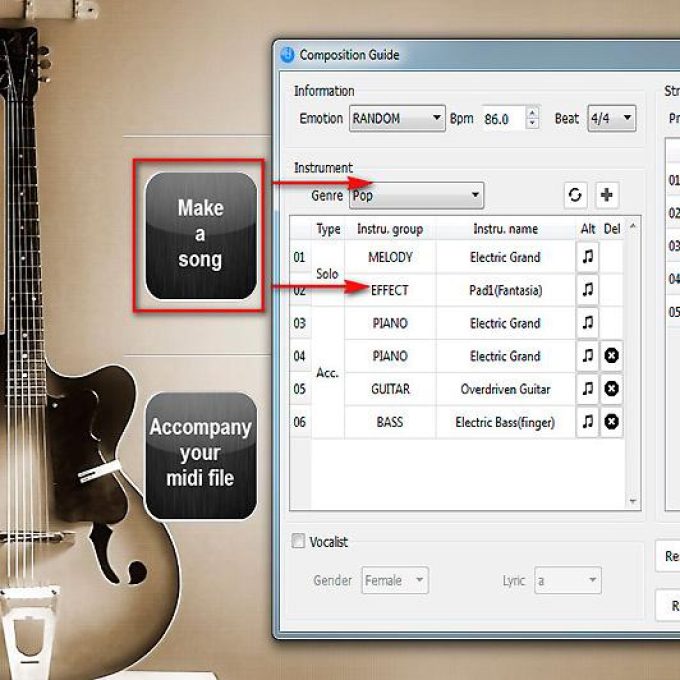This screenshot has width=680, height=680.
Task: Click the Alt note icon for GUITAR row
Action: point(588,389)
